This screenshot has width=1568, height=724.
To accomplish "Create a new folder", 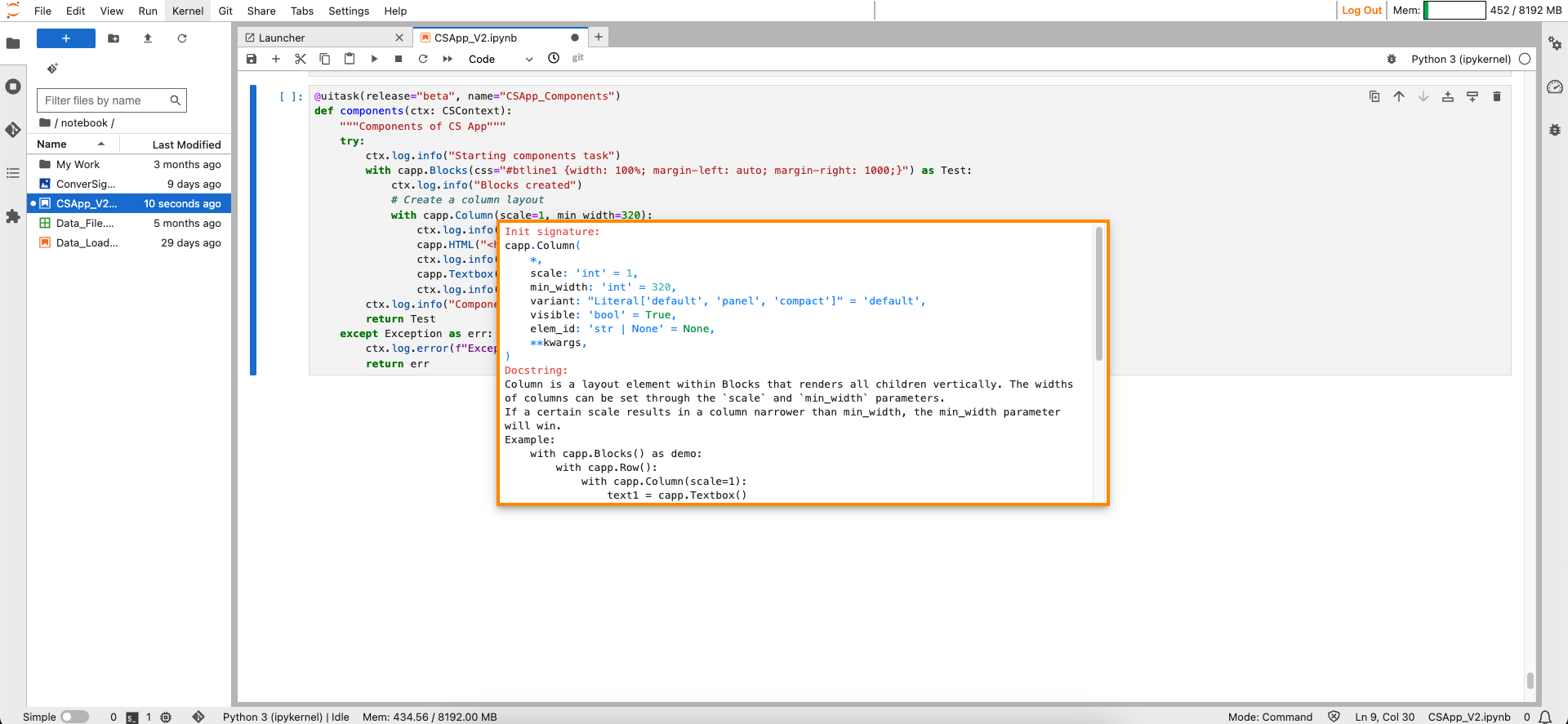I will (x=114, y=38).
